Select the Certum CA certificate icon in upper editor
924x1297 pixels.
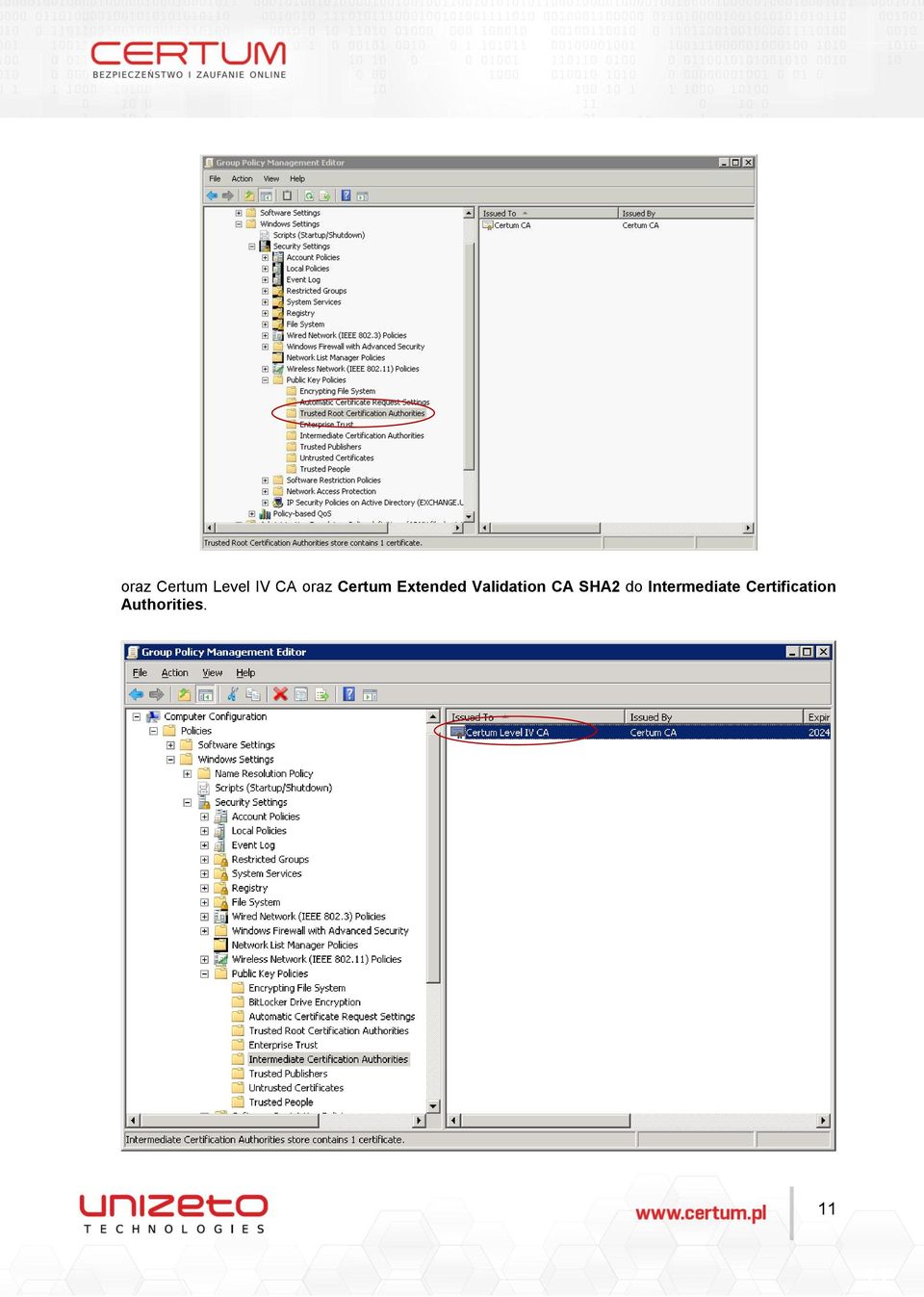487,225
